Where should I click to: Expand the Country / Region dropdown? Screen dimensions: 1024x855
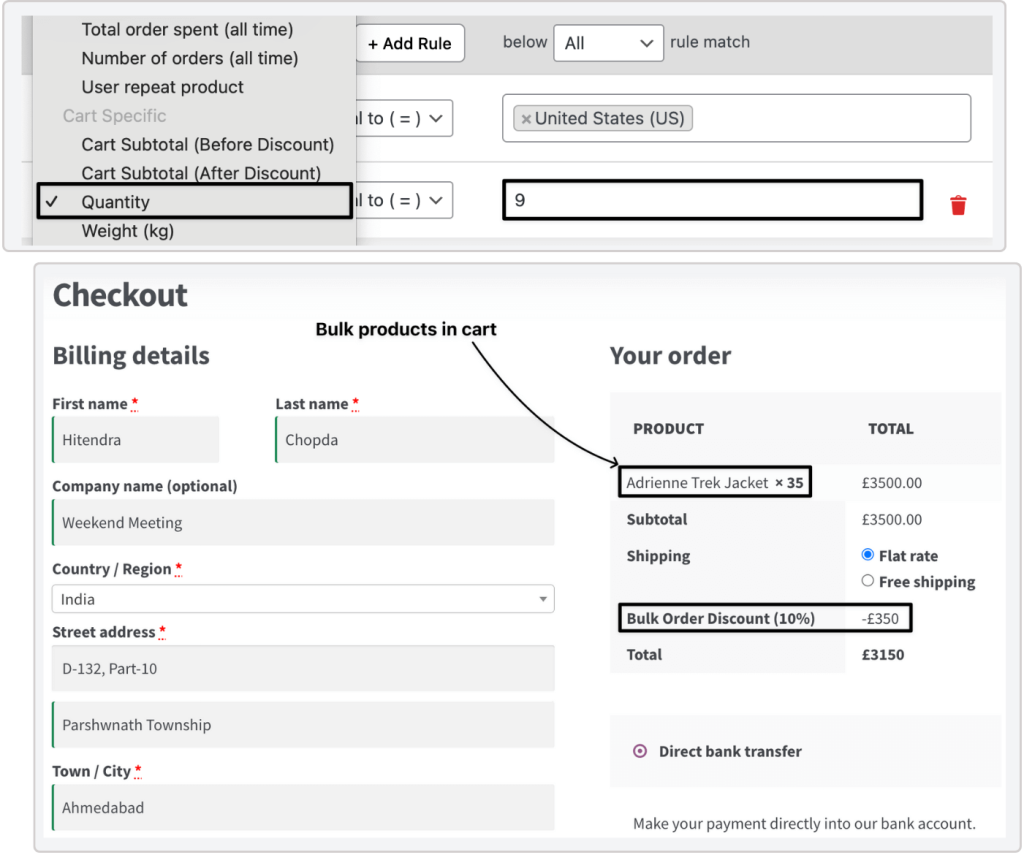coord(302,599)
